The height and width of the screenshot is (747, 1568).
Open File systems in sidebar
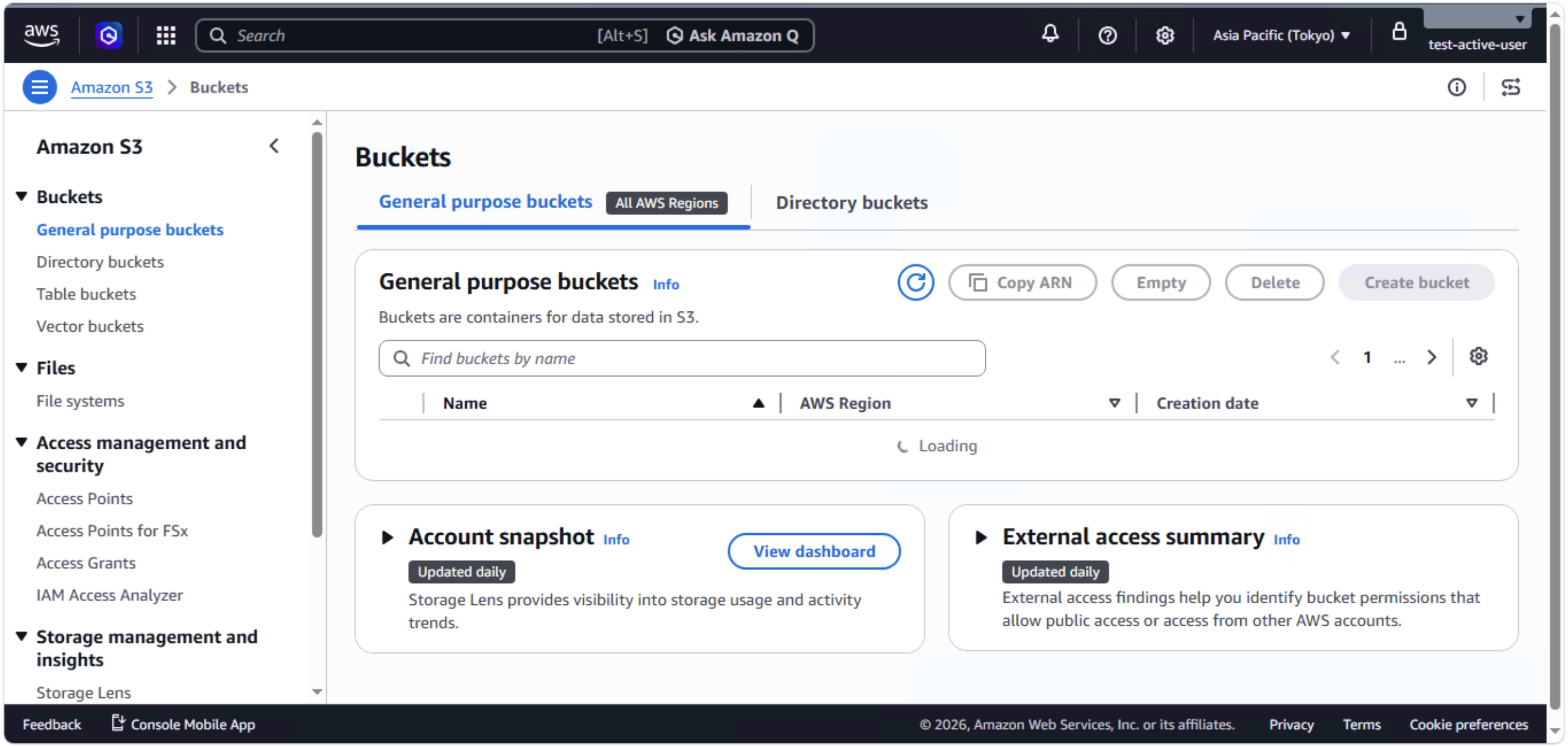tap(80, 401)
